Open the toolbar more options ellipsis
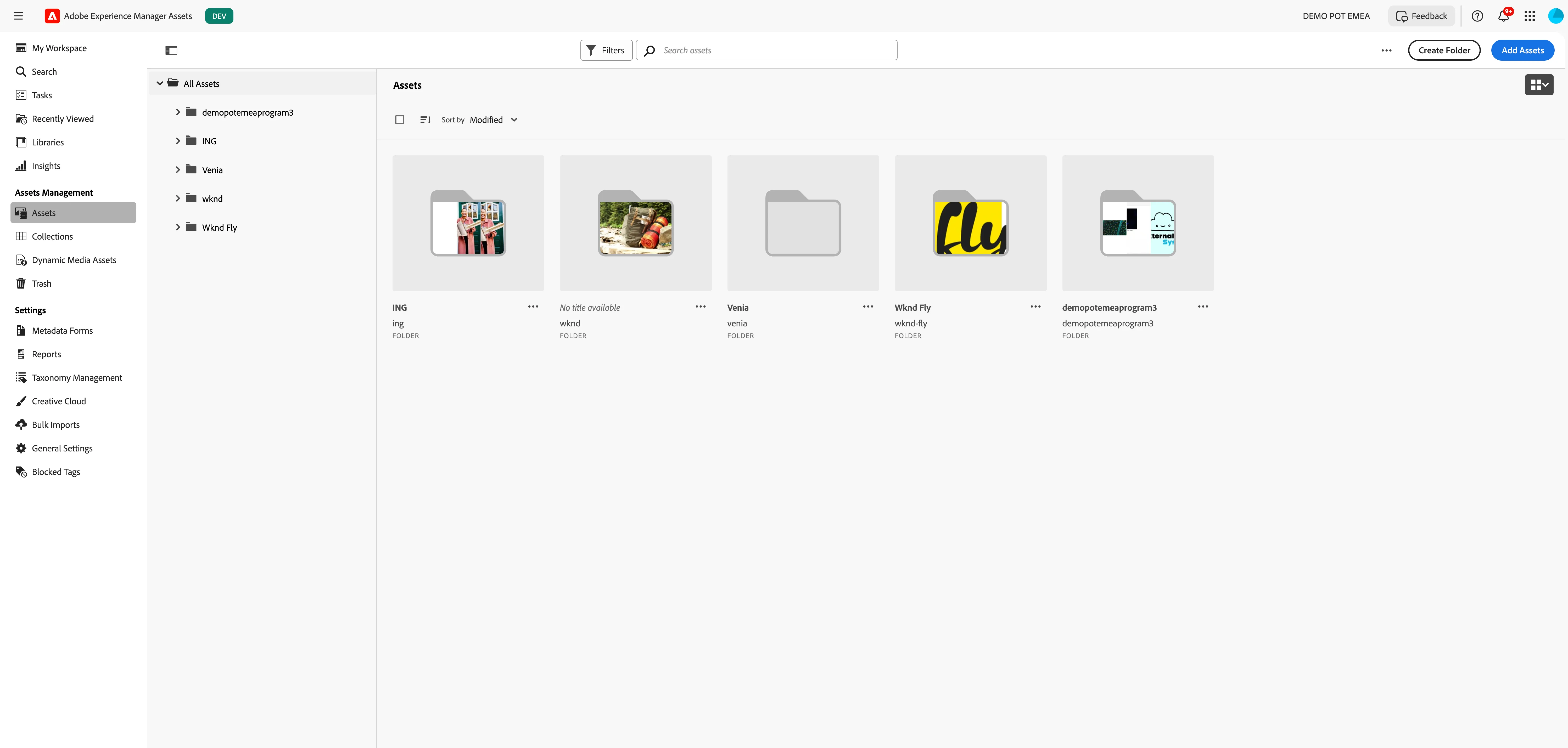1568x748 pixels. (1387, 50)
